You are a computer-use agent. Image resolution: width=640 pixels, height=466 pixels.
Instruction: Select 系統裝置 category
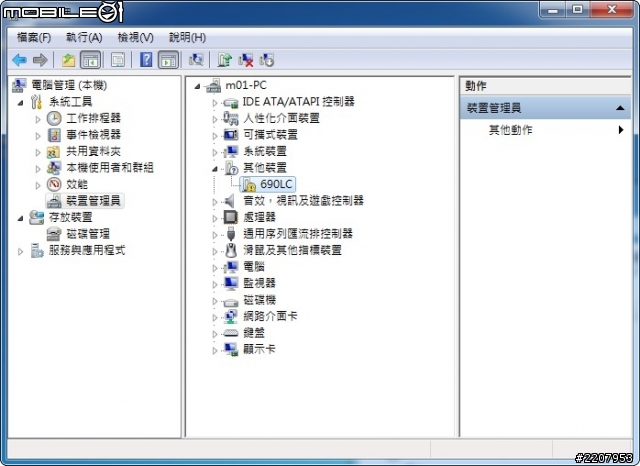pyautogui.click(x=265, y=151)
